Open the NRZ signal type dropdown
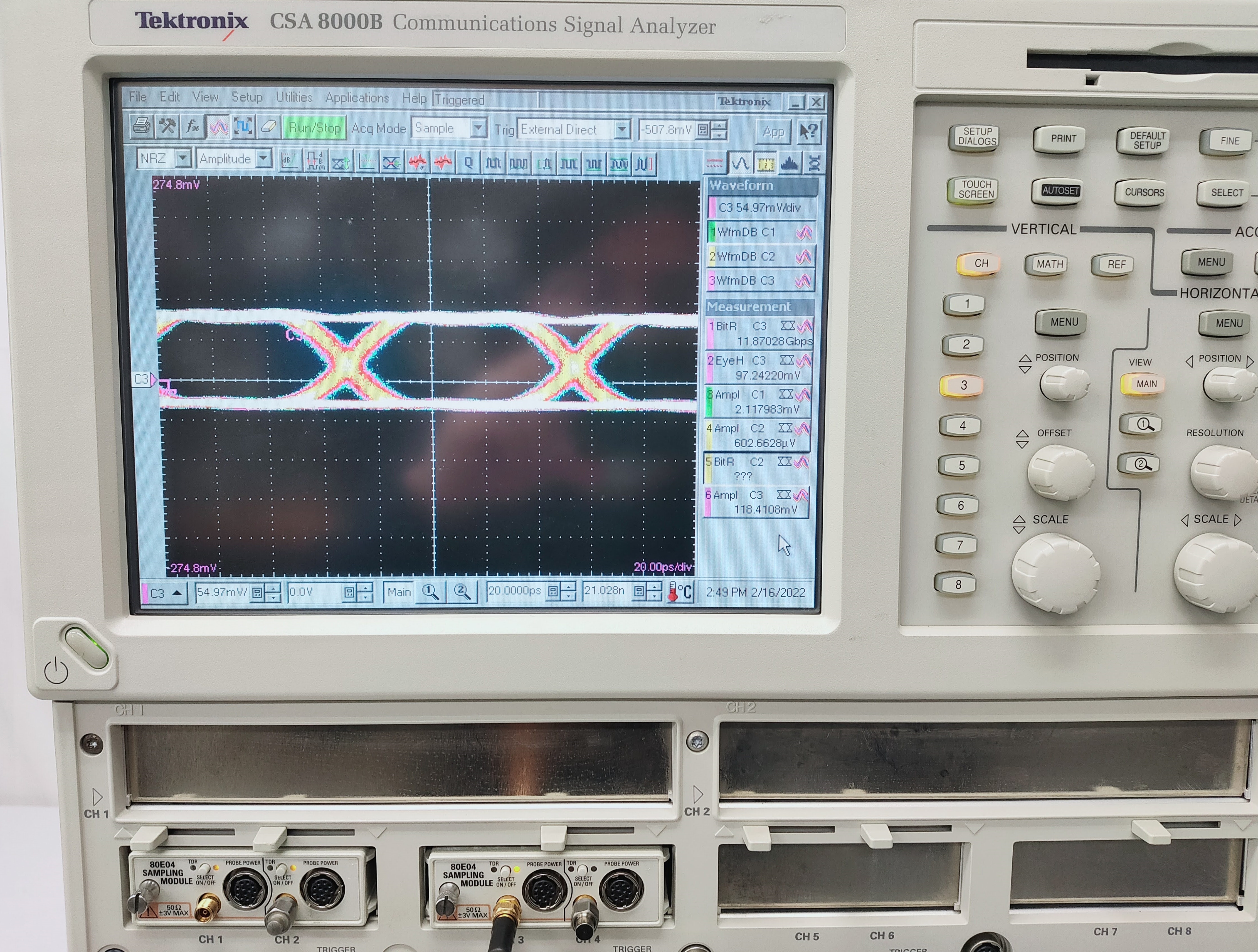1258x952 pixels. click(x=164, y=158)
